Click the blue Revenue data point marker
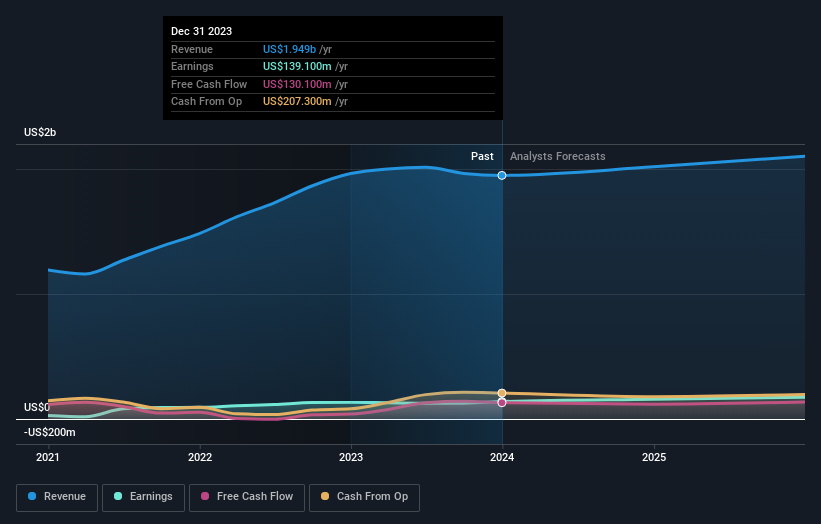 tap(502, 175)
